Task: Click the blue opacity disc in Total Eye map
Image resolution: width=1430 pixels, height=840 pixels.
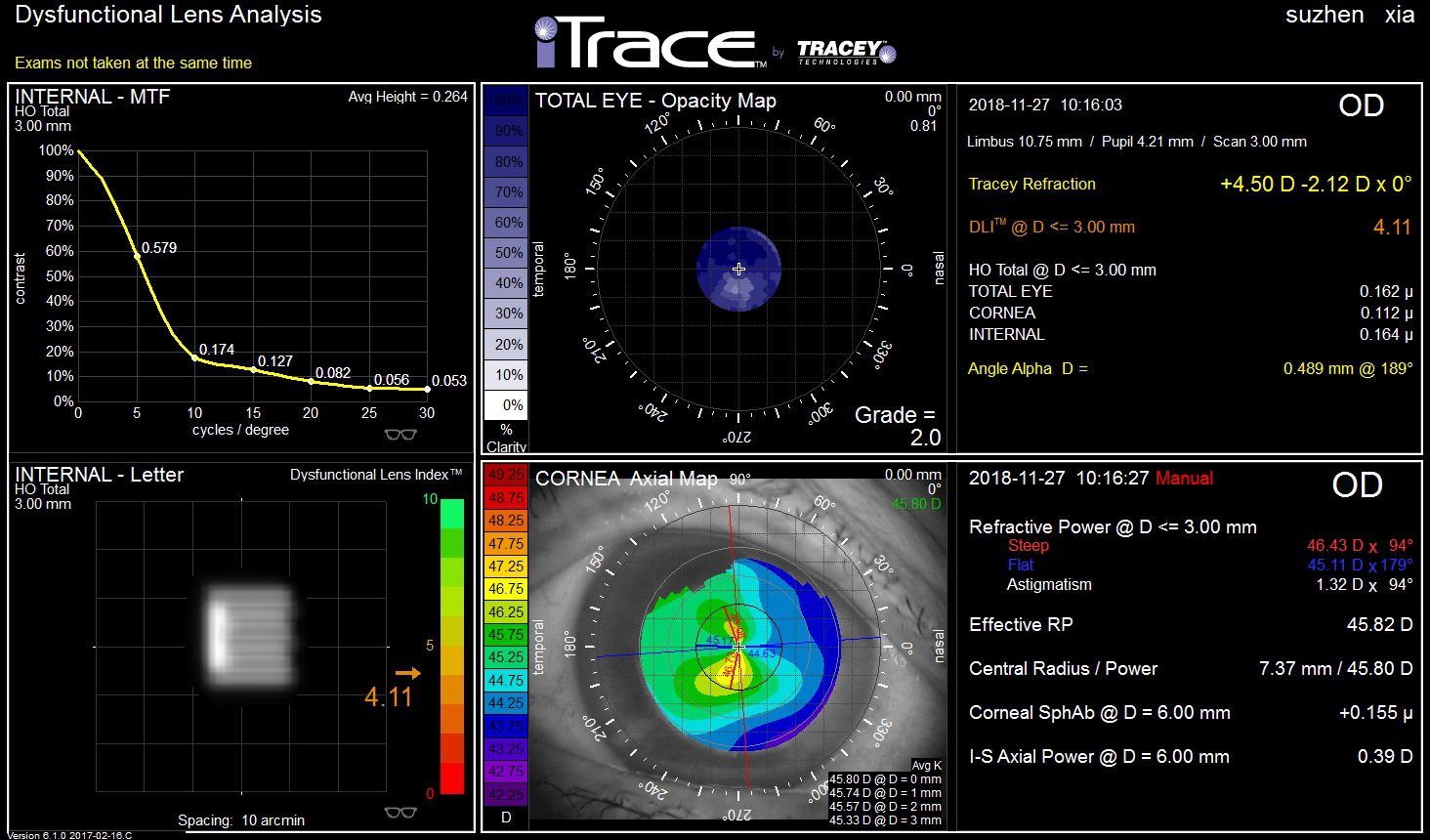Action: pos(738,269)
